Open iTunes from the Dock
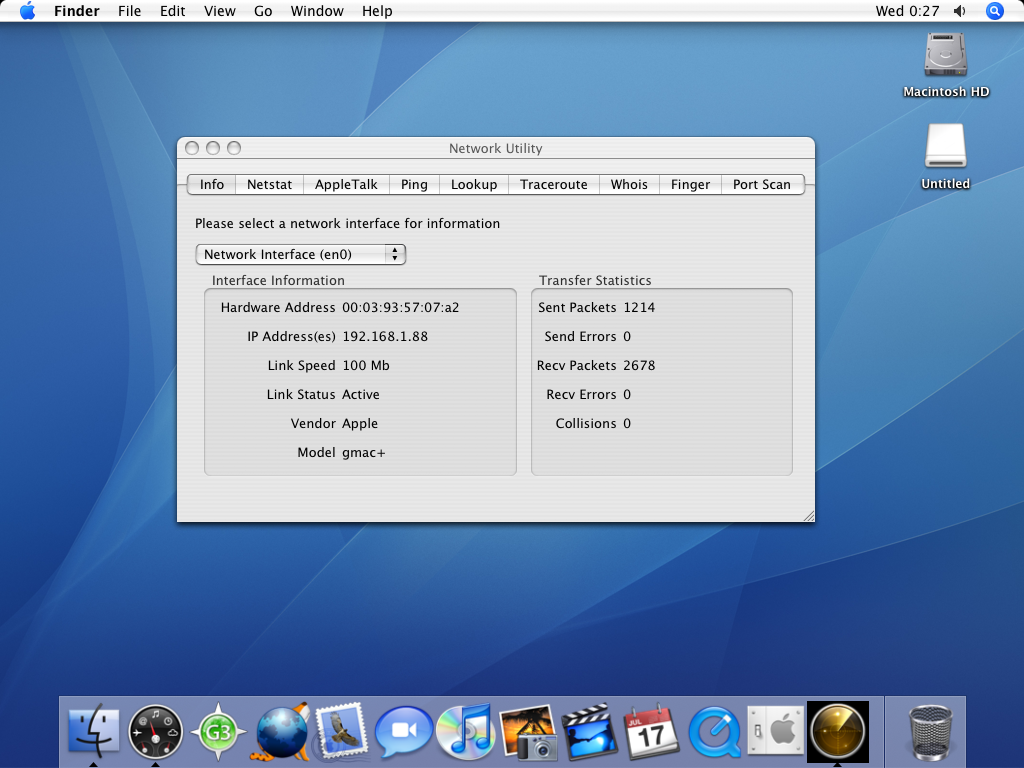Screen dimensions: 1024x768 click(464, 731)
